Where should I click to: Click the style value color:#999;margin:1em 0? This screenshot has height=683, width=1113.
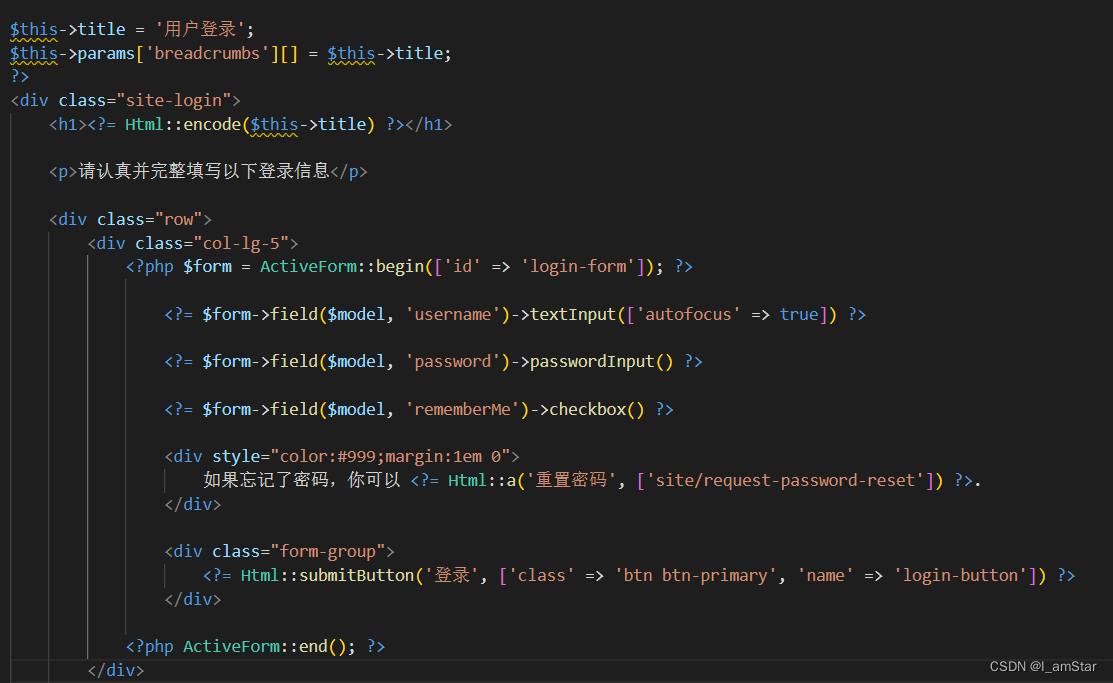click(x=390, y=457)
